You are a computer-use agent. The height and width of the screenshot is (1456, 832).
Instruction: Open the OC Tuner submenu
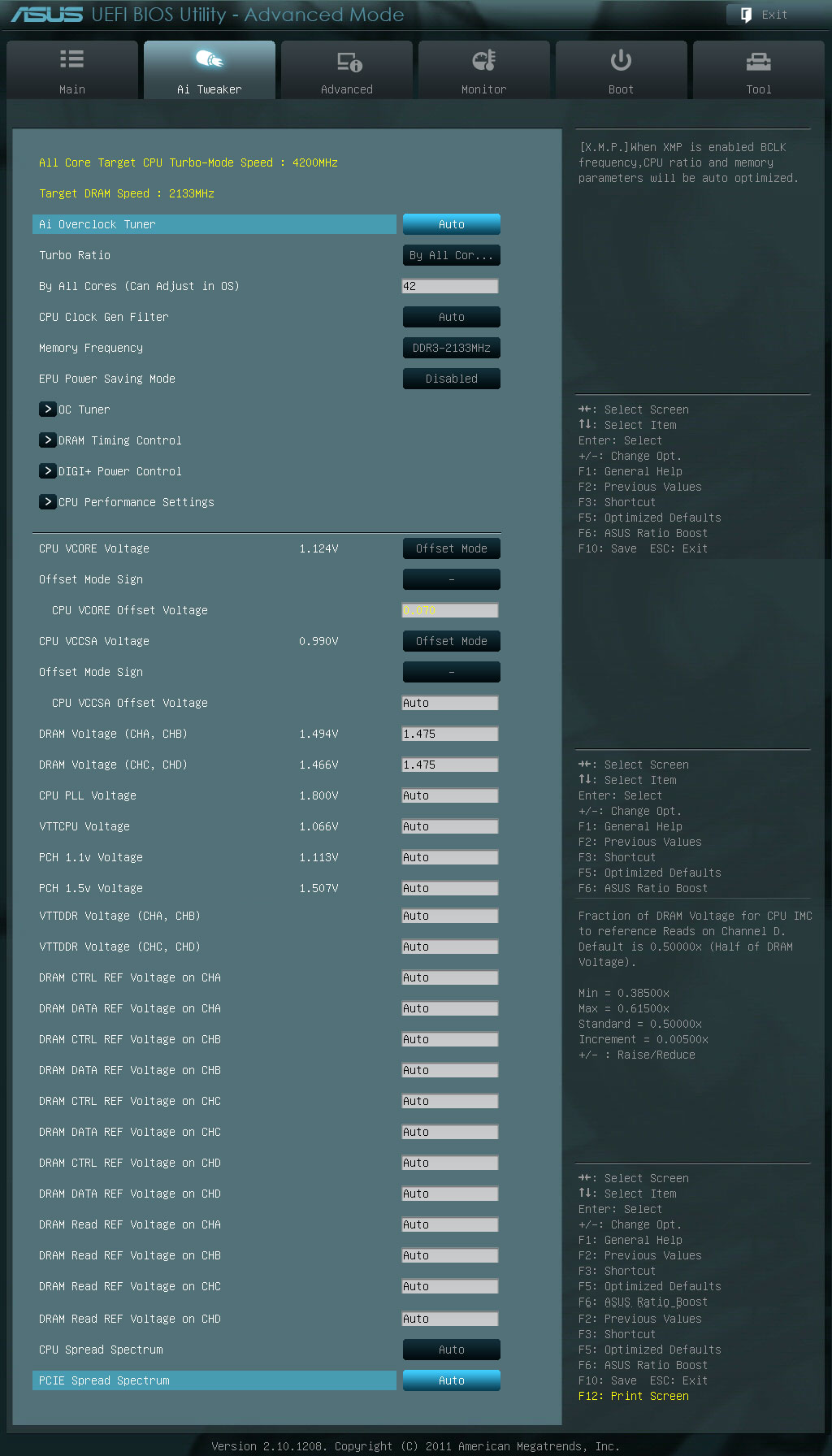48,409
